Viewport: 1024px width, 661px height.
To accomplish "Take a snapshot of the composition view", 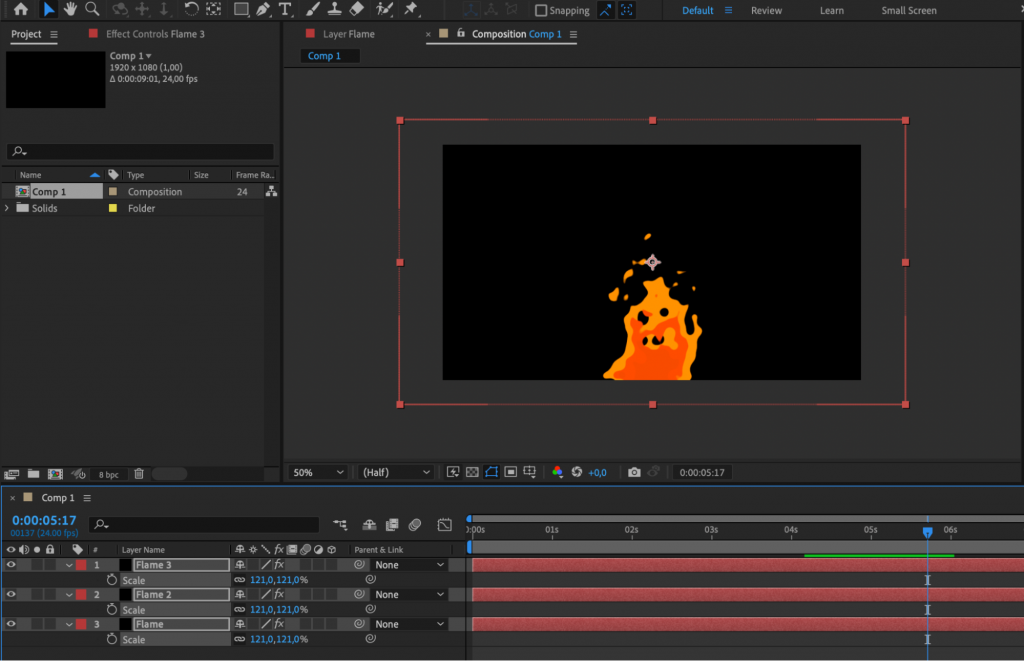I will (x=634, y=472).
